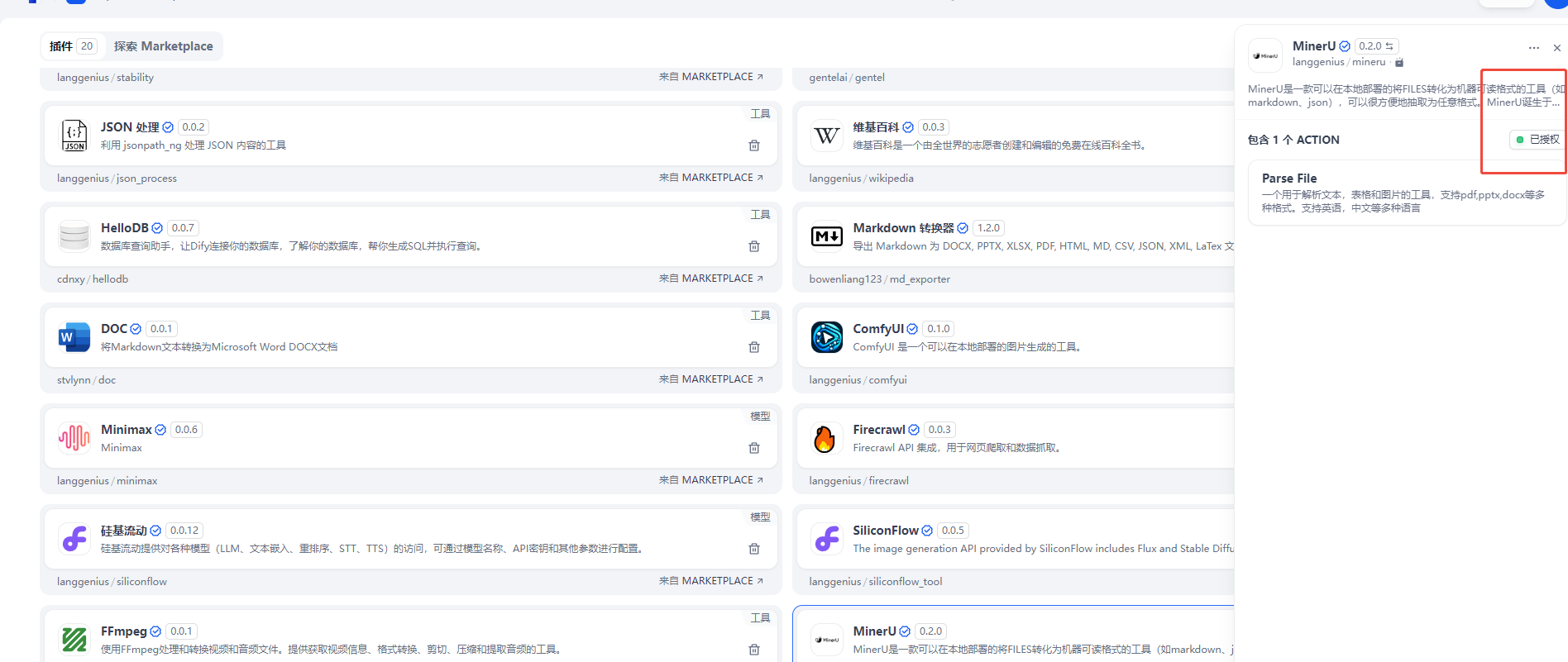Click the 0.0.7 version badge of HelloDB
The height and width of the screenshot is (662, 1568).
click(x=183, y=228)
